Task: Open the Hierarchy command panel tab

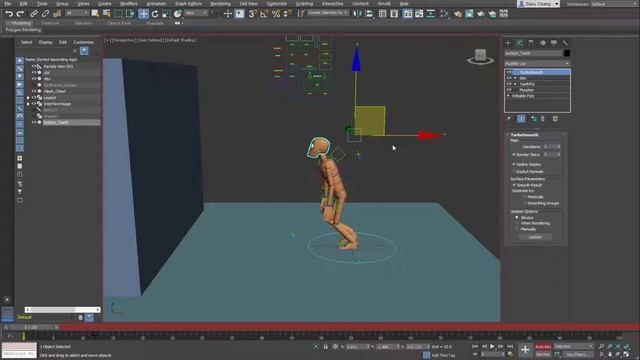Action: pyautogui.click(x=531, y=43)
